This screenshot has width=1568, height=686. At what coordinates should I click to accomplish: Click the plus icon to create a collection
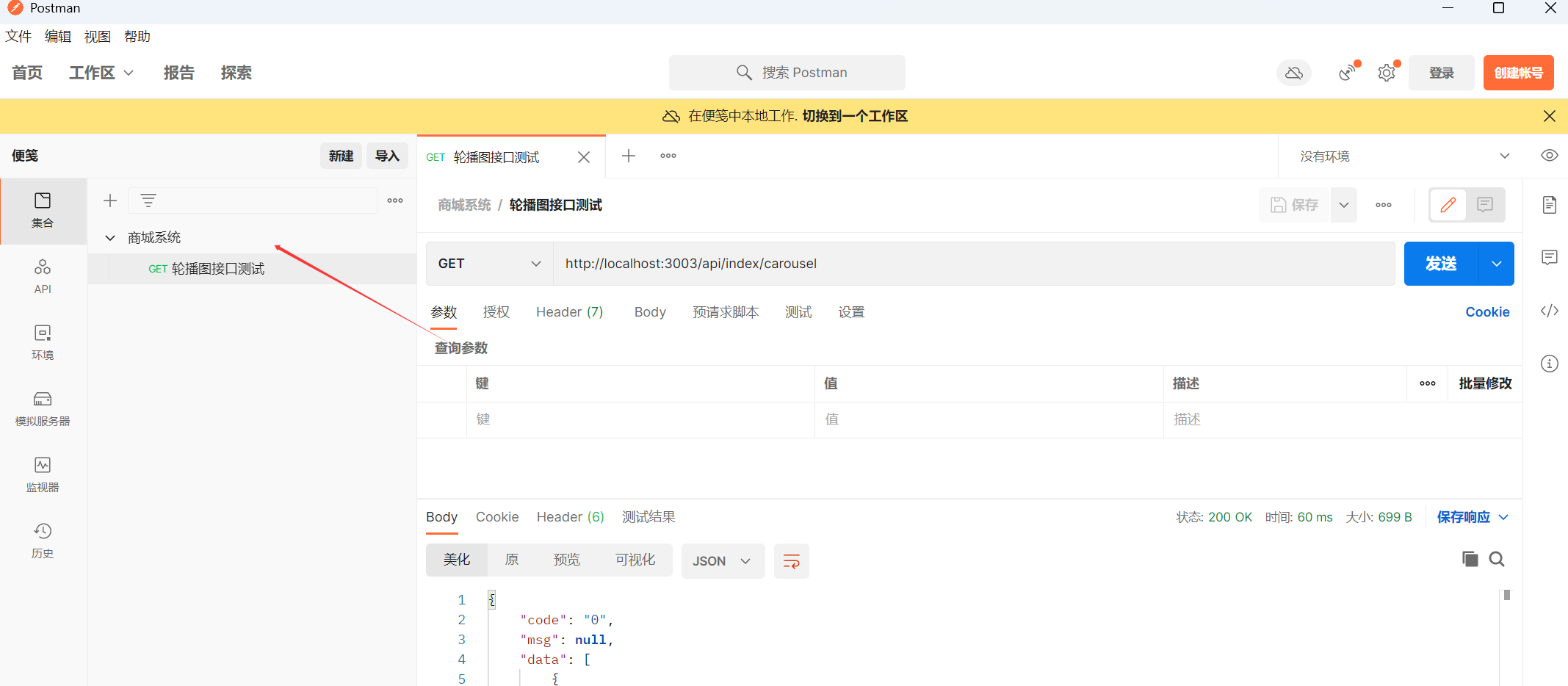(x=110, y=201)
